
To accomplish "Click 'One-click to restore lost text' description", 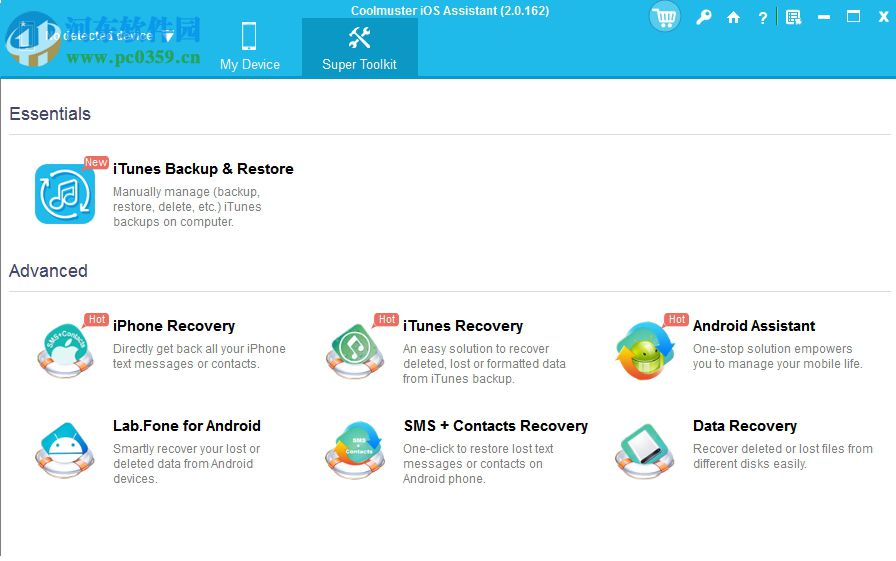I will [x=478, y=449].
